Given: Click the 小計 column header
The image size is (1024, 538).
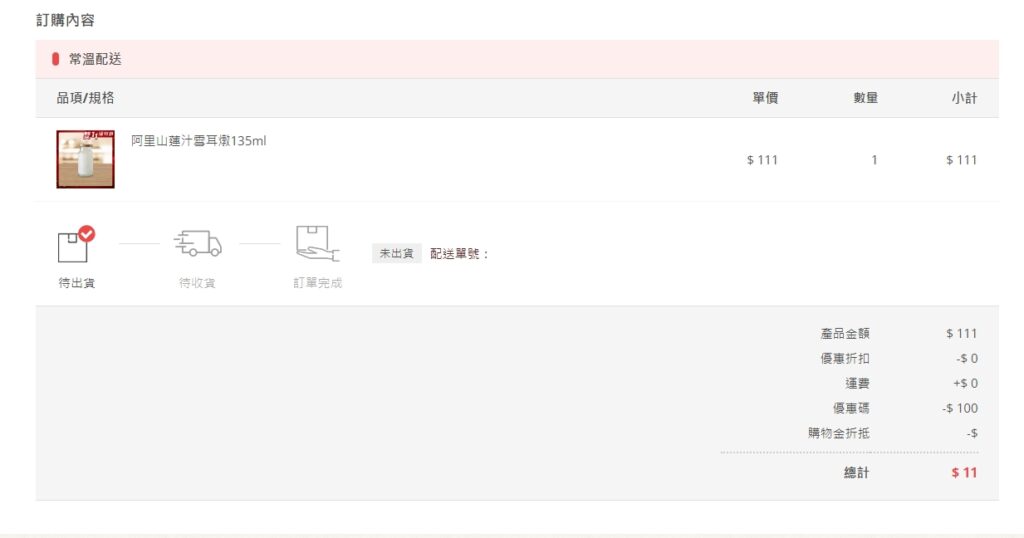Looking at the screenshot, I should [x=964, y=98].
